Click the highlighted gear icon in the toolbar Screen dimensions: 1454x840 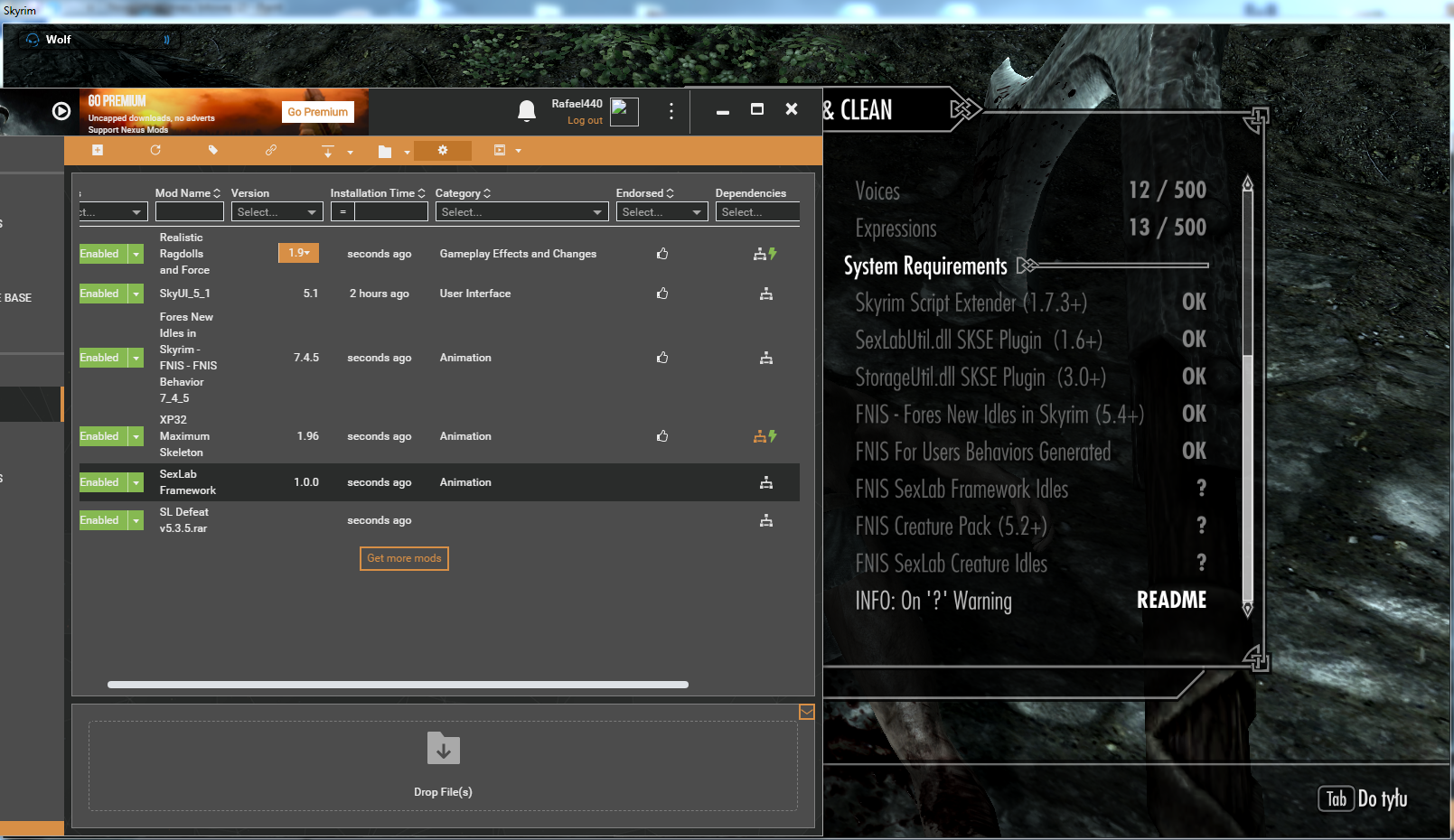point(443,151)
